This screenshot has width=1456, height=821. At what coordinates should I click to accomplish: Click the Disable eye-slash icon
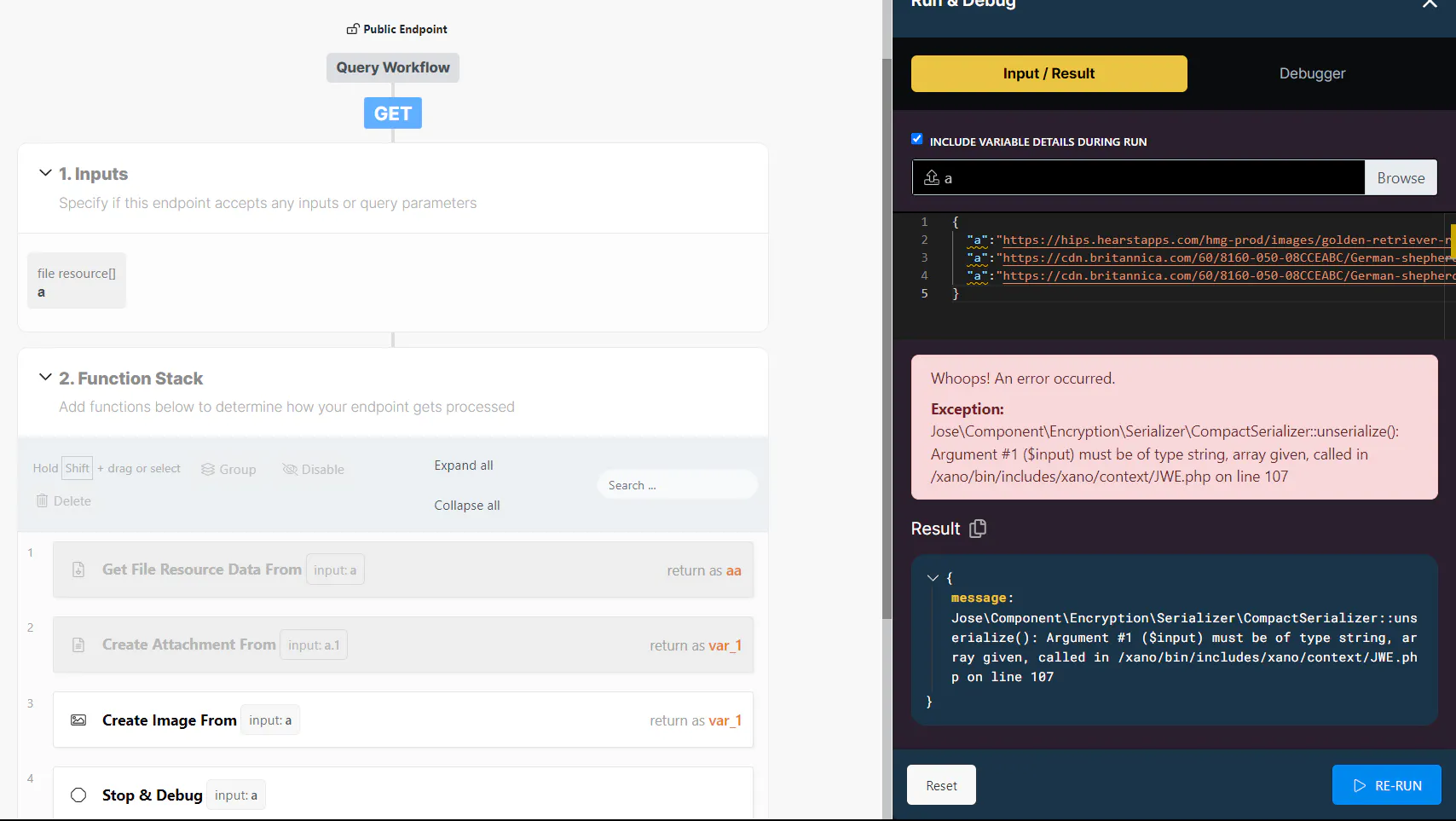[x=290, y=470]
